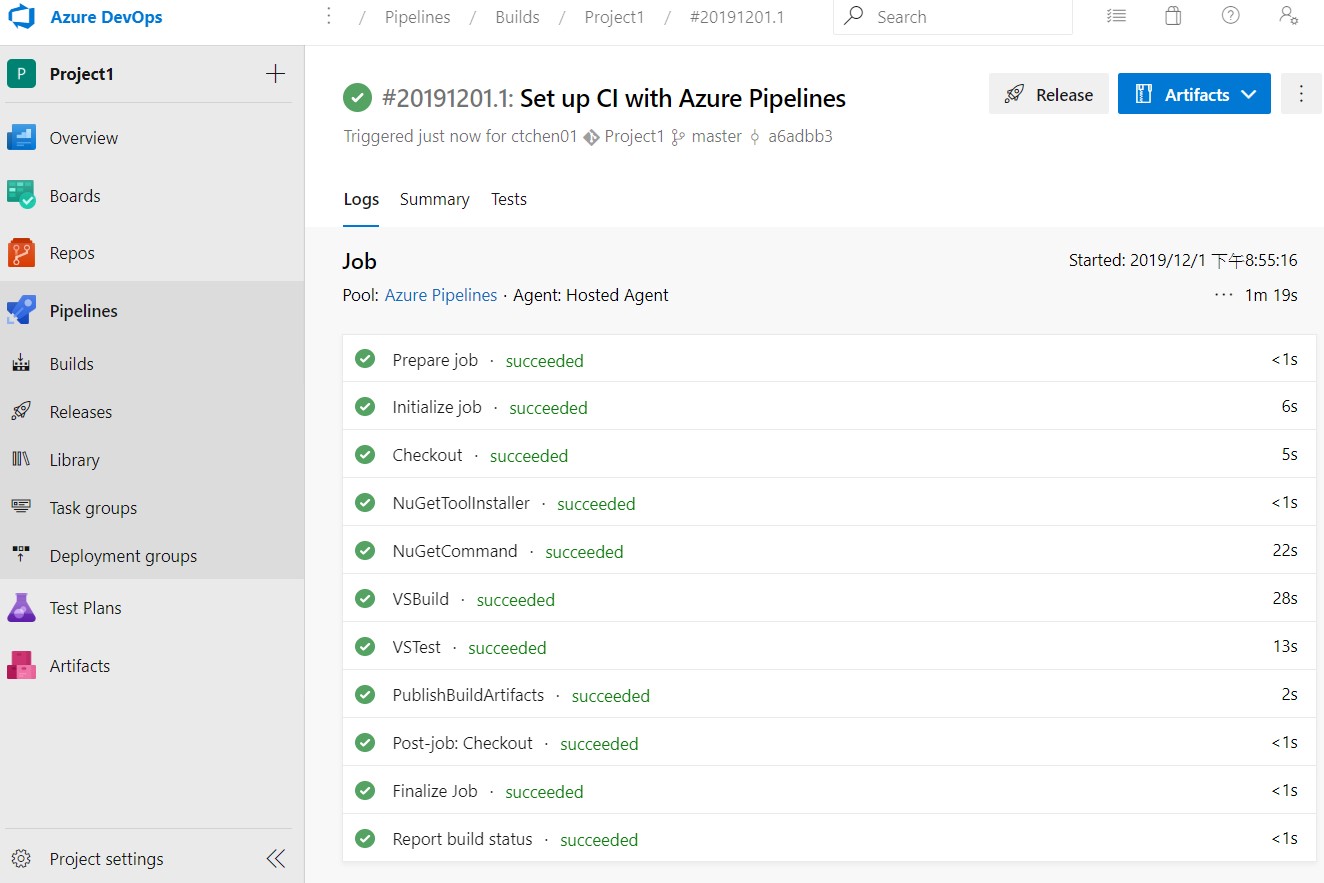Click the Library sidebar icon
The width and height of the screenshot is (1324, 883).
coord(20,459)
